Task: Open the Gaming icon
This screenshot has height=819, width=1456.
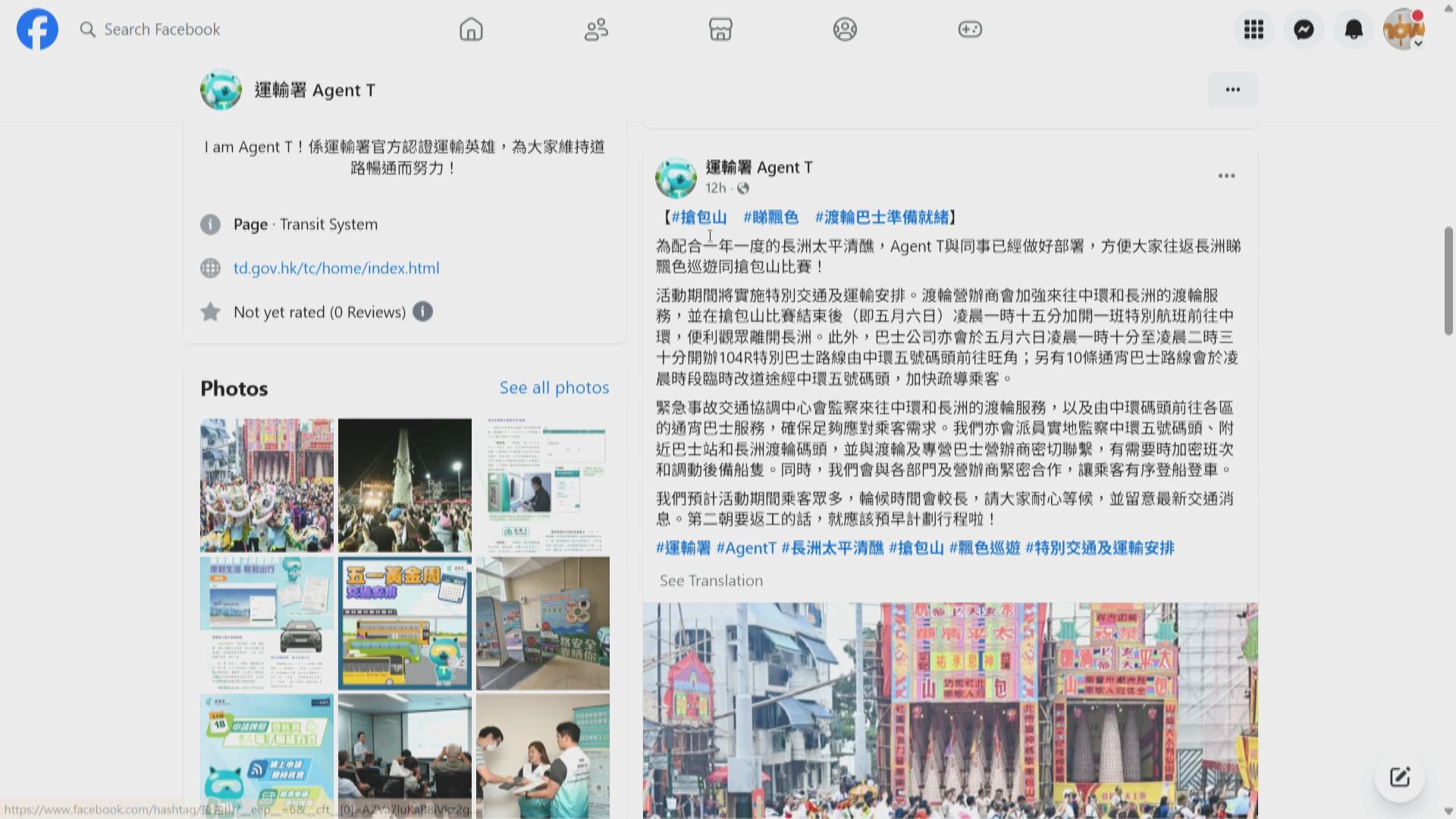Action: [970, 30]
